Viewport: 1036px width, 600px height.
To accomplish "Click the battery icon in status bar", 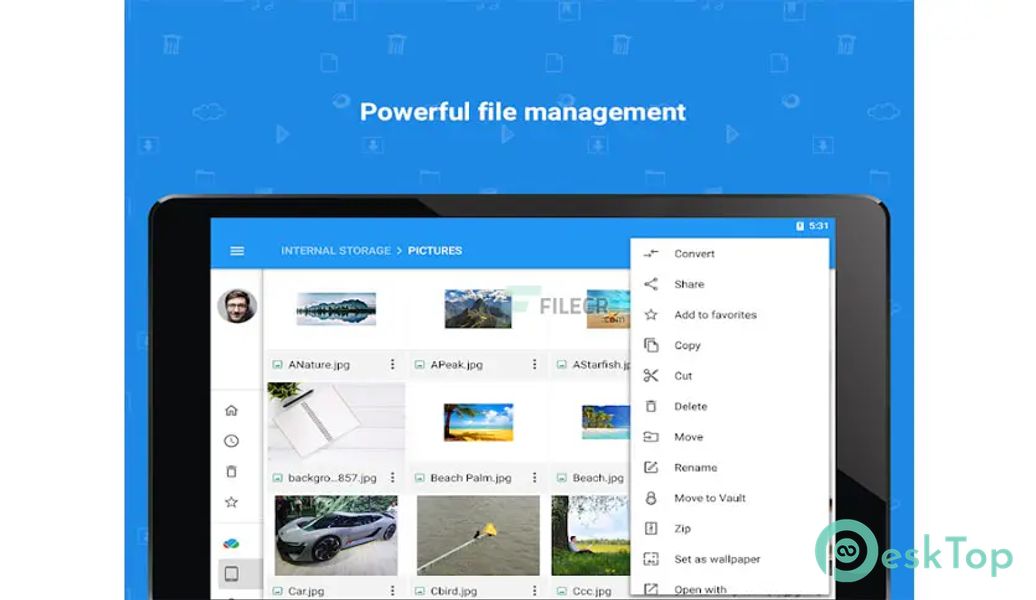I will pyautogui.click(x=800, y=226).
